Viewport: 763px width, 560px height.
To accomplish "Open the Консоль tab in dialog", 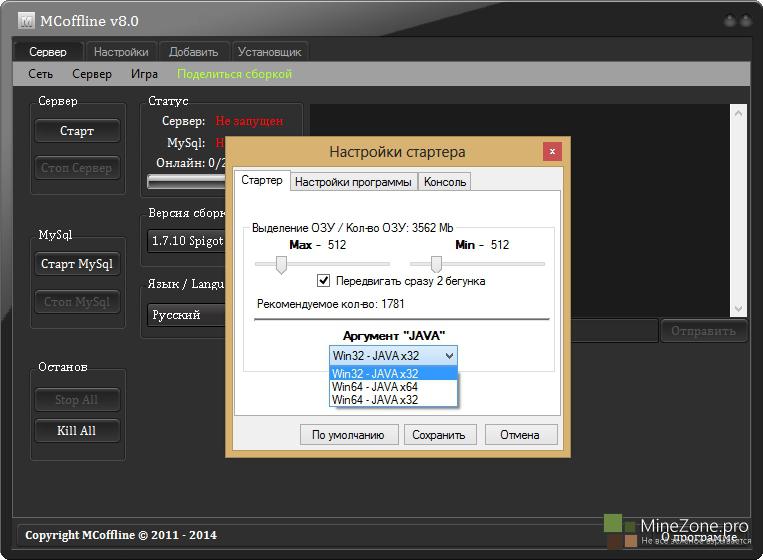I will (x=445, y=182).
